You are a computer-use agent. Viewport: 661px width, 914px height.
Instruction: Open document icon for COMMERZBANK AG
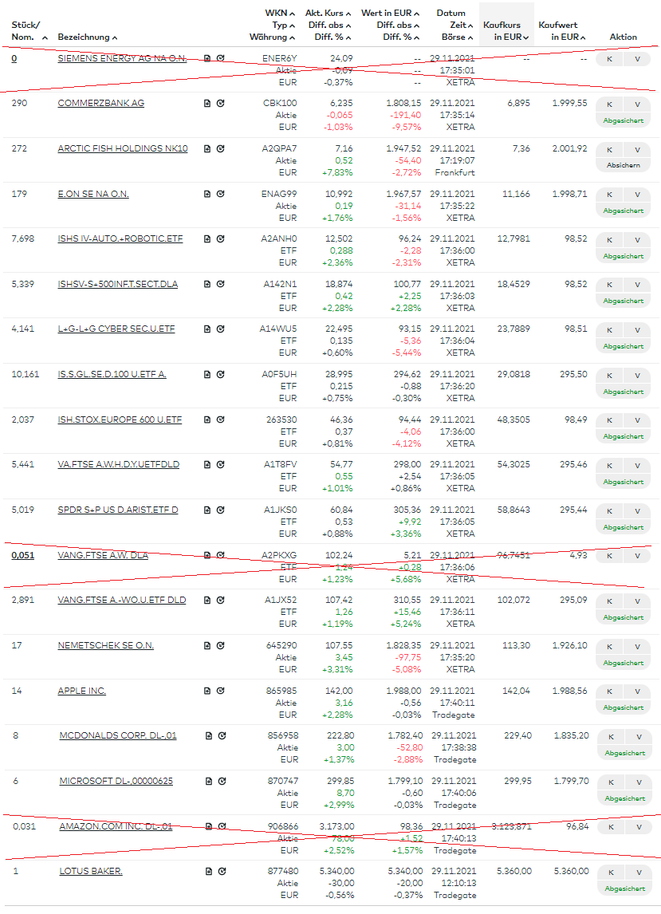(207, 104)
